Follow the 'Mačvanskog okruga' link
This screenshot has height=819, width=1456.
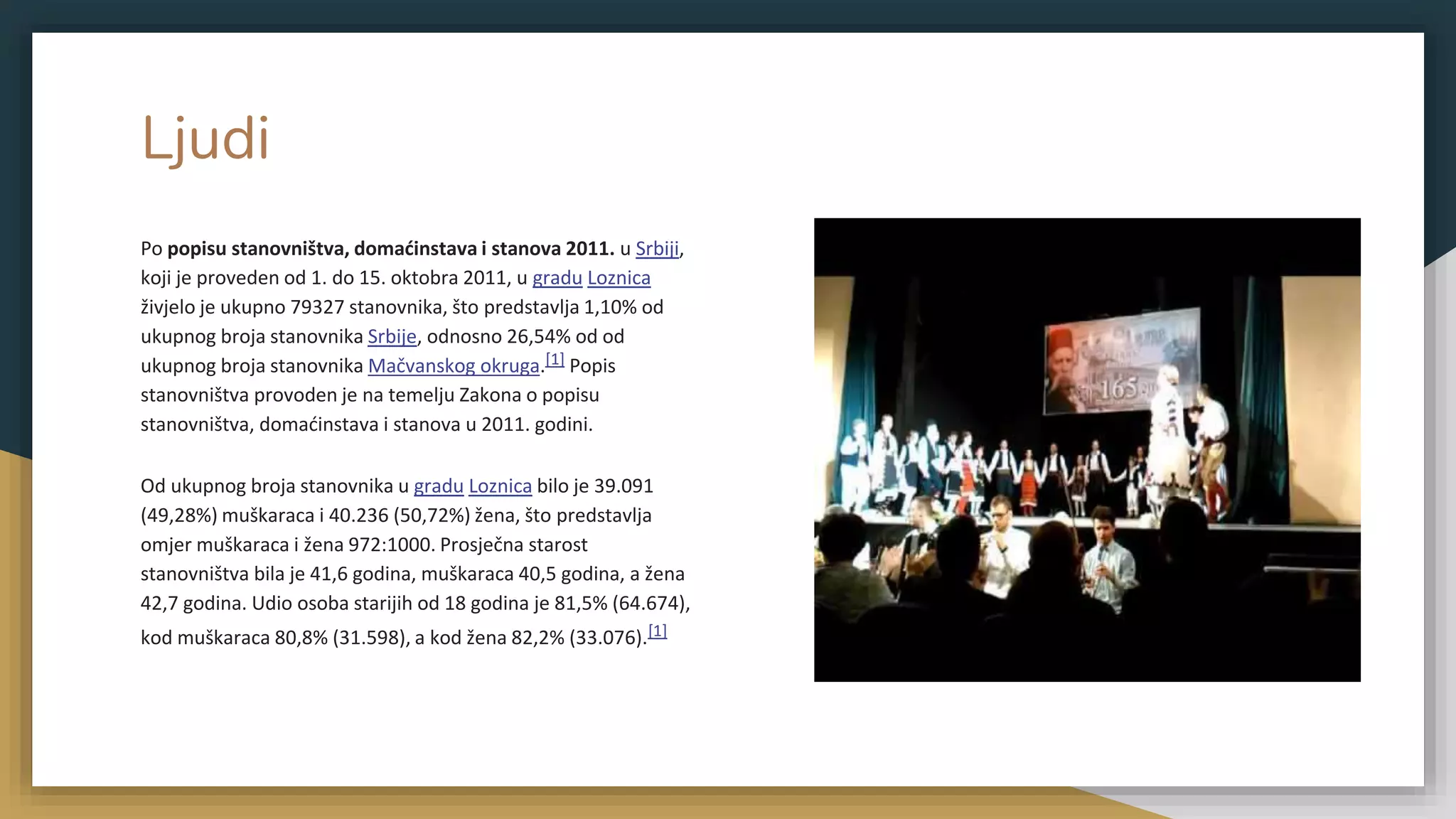click(454, 366)
